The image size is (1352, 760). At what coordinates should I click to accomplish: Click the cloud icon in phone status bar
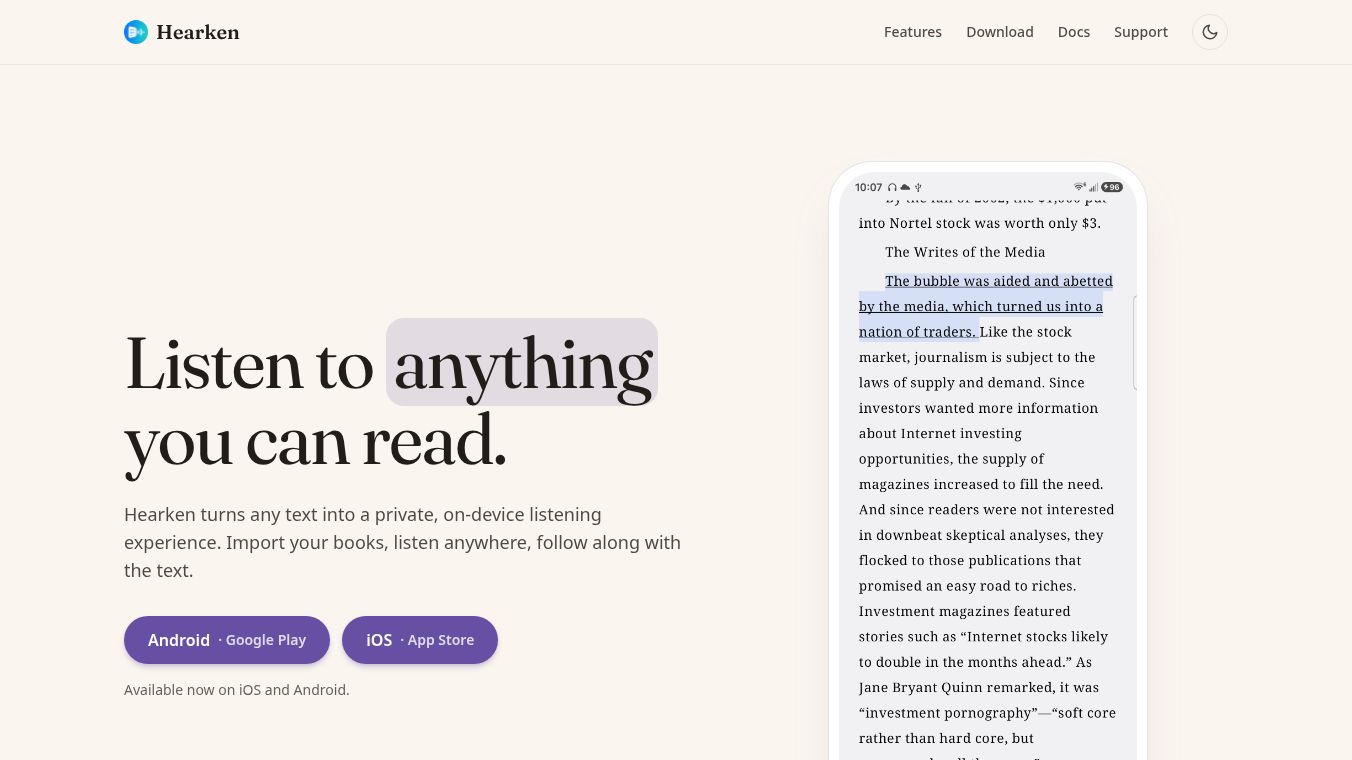pos(905,187)
